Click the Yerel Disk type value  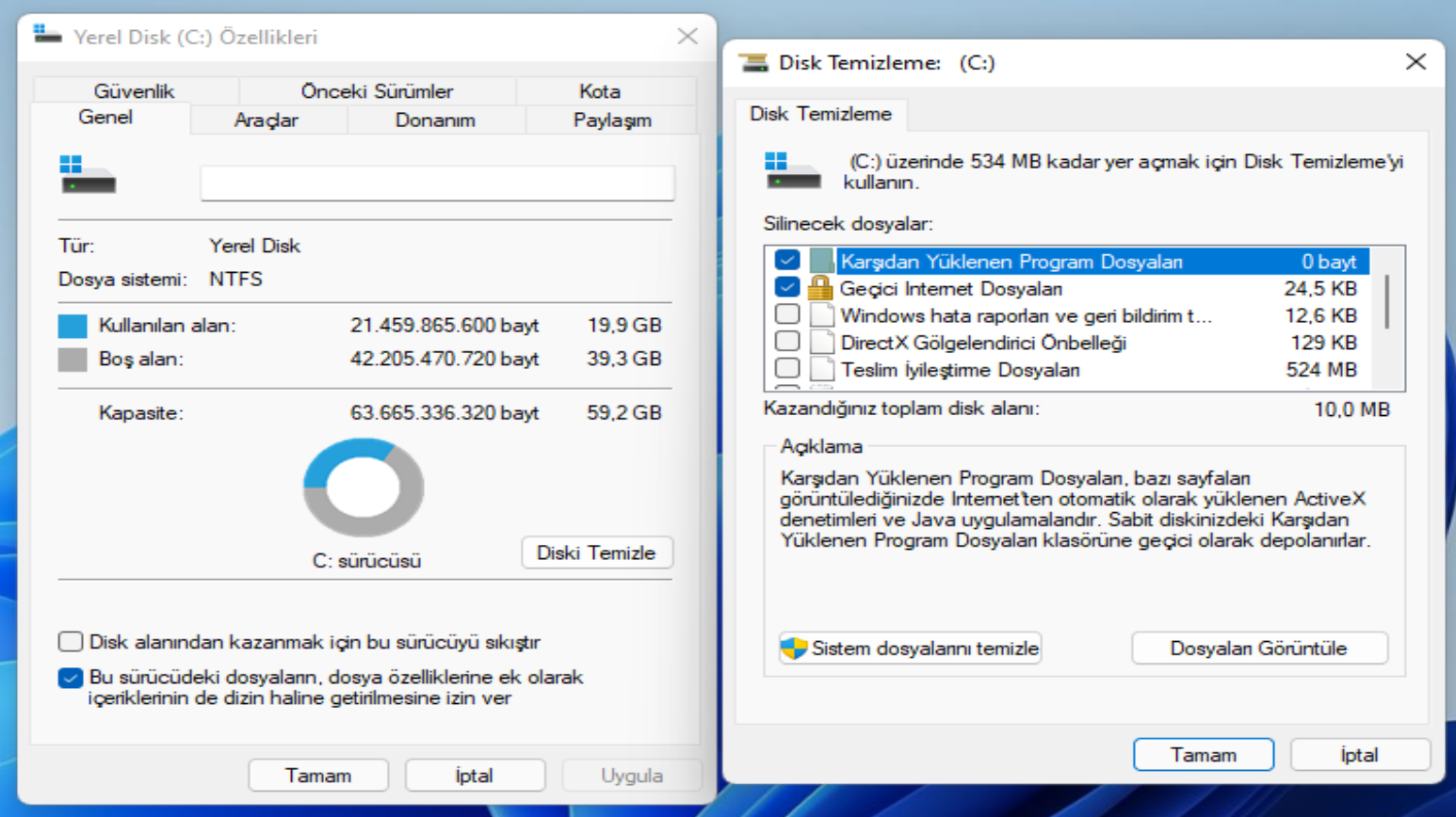tap(254, 246)
